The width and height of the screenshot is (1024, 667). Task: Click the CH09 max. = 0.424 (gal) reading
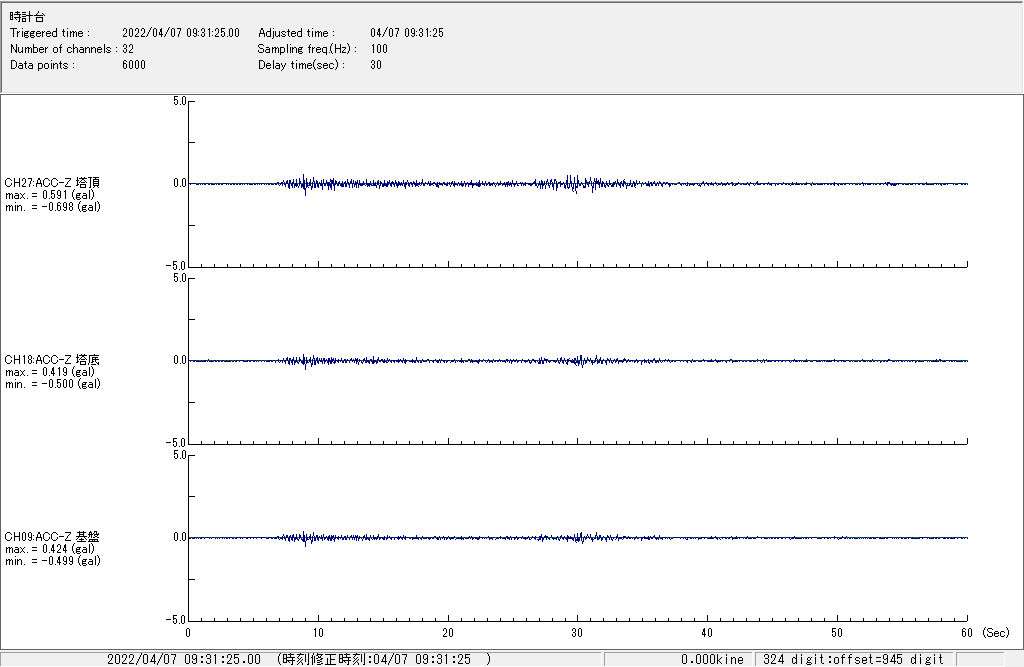point(50,549)
